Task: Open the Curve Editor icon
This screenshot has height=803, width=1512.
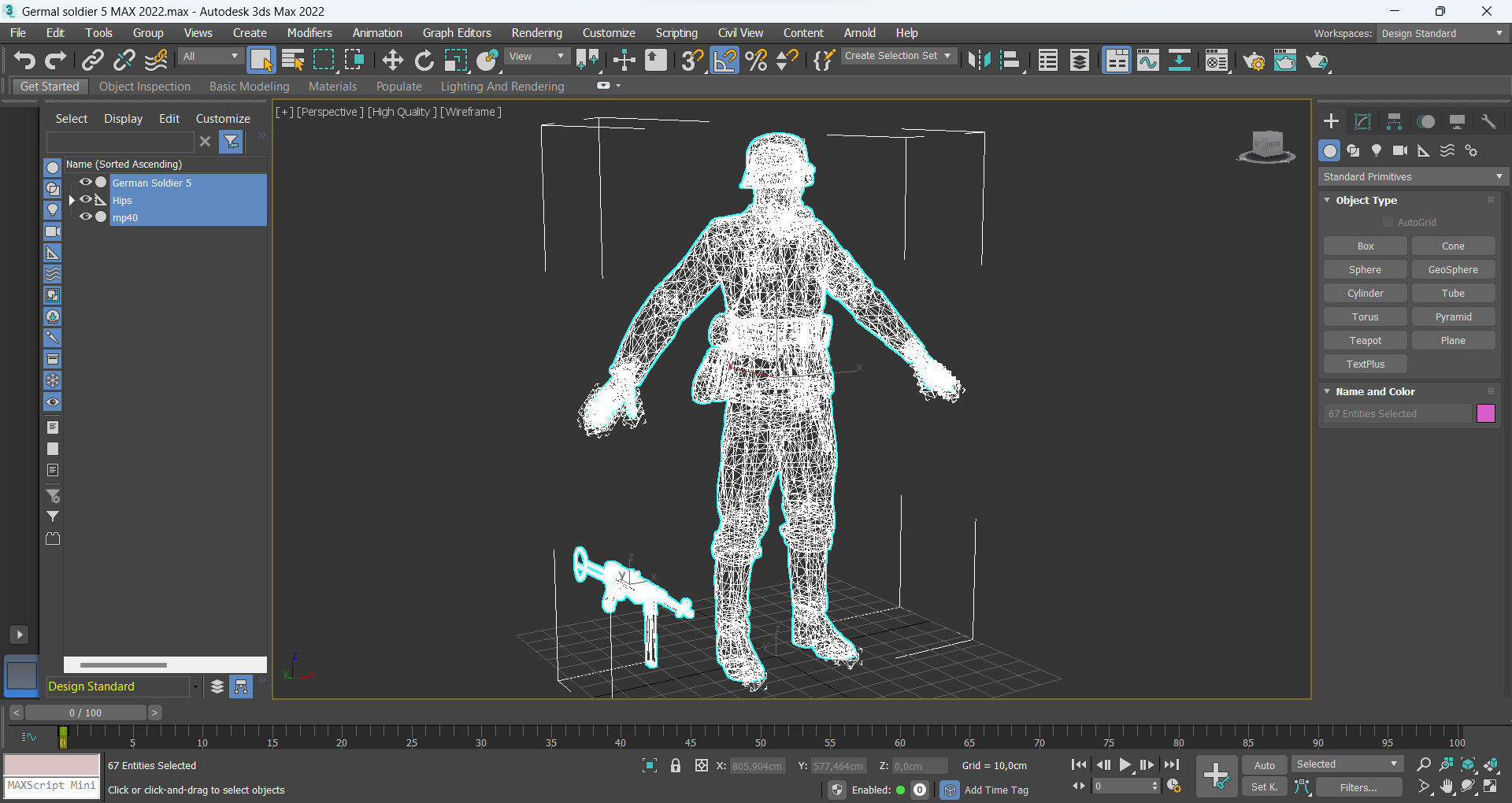Action: coord(1148,61)
